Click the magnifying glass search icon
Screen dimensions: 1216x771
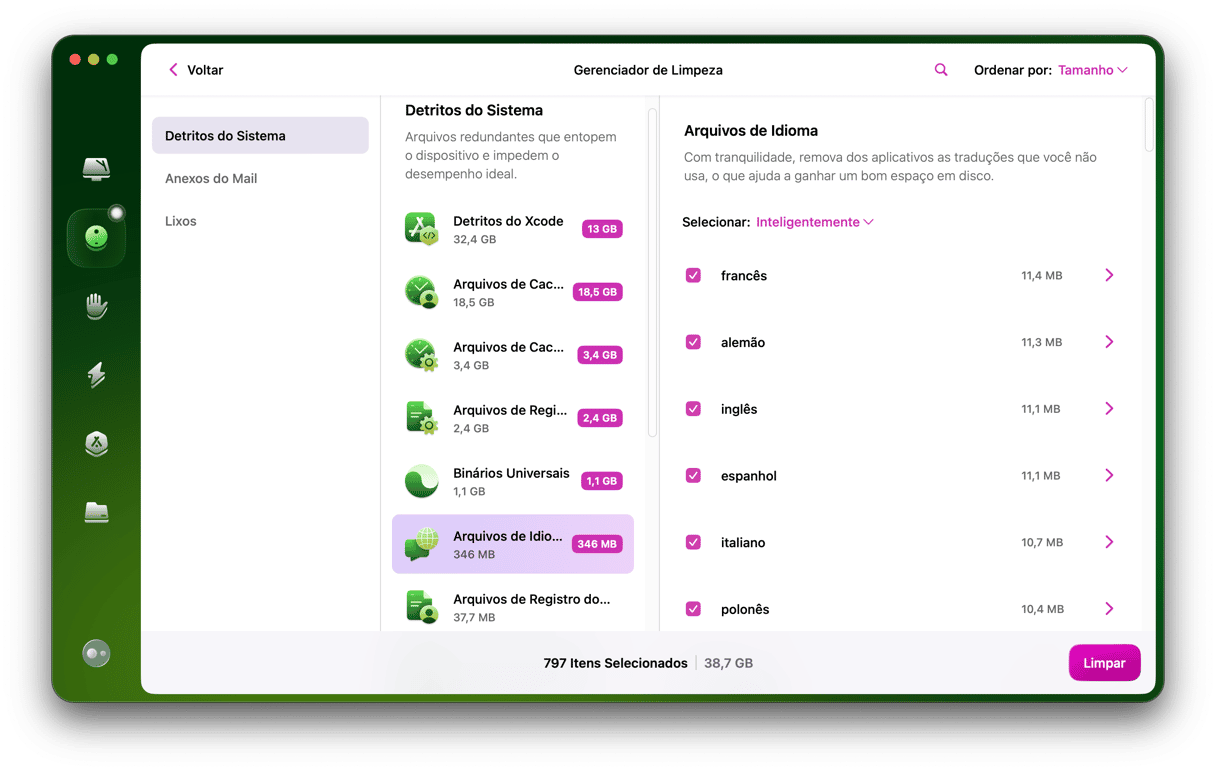(941, 70)
